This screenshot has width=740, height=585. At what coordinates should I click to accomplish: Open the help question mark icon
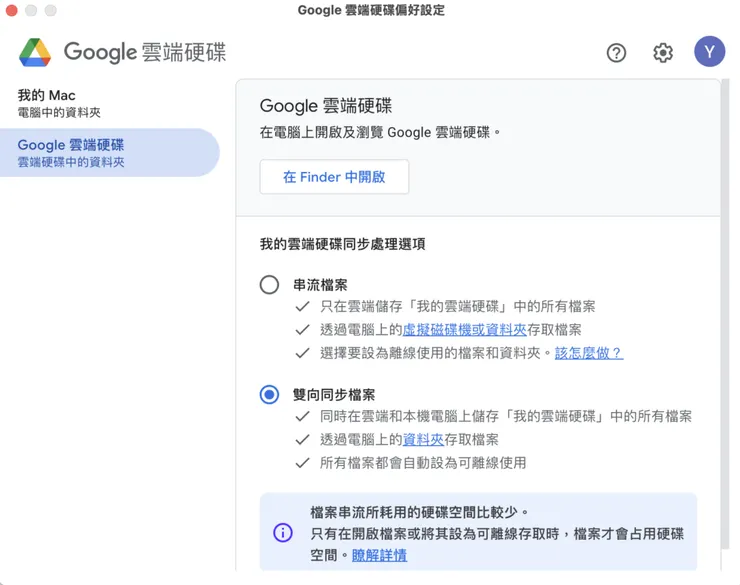click(616, 52)
